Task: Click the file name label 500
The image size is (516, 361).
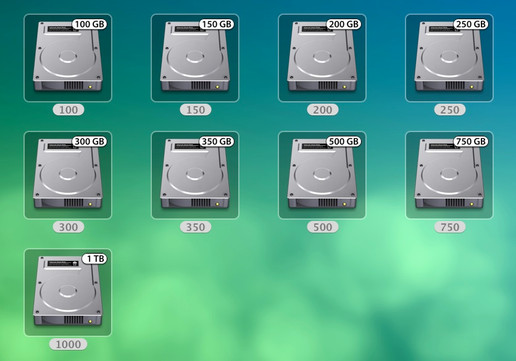Action: (323, 227)
